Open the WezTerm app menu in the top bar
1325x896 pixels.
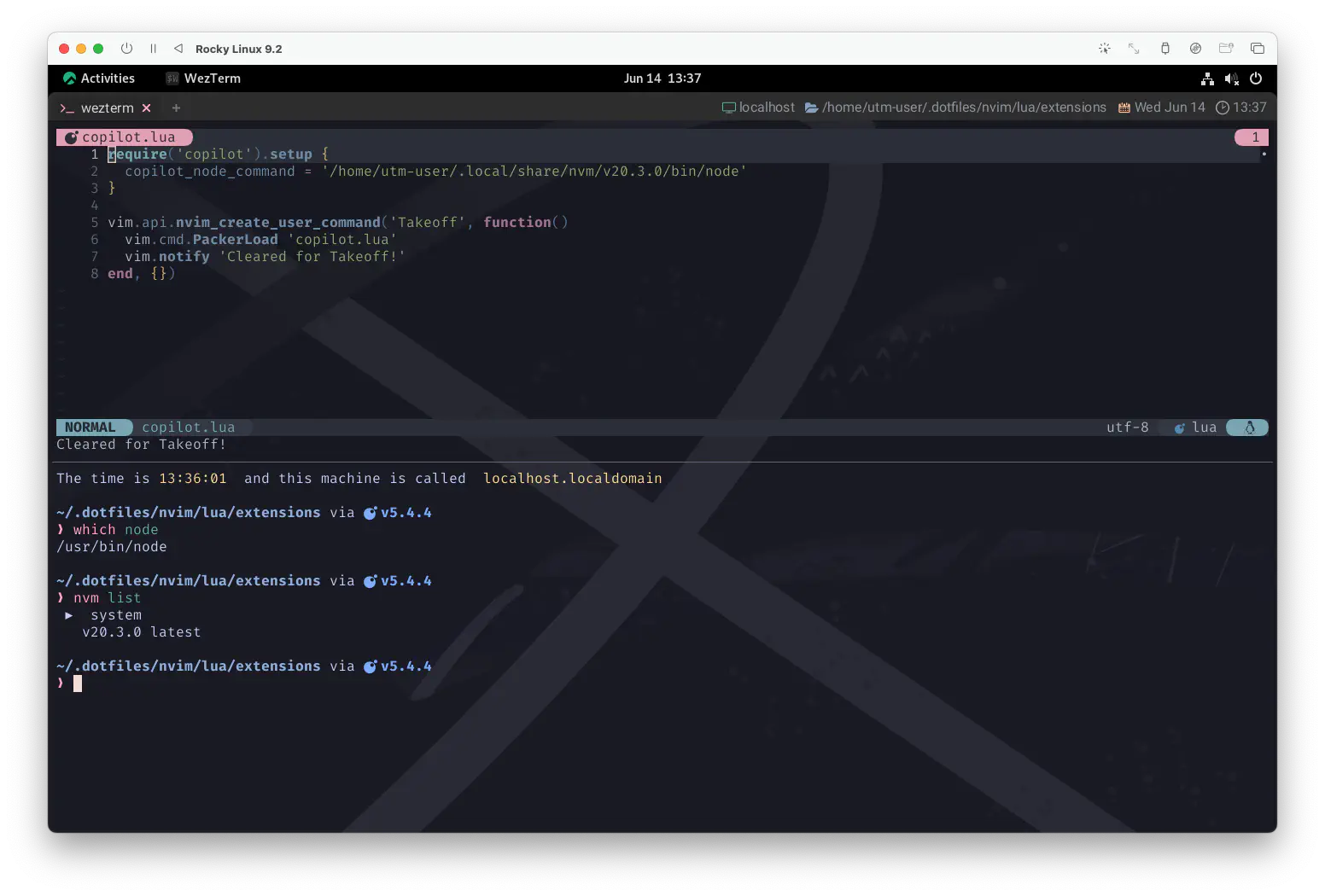203,79
